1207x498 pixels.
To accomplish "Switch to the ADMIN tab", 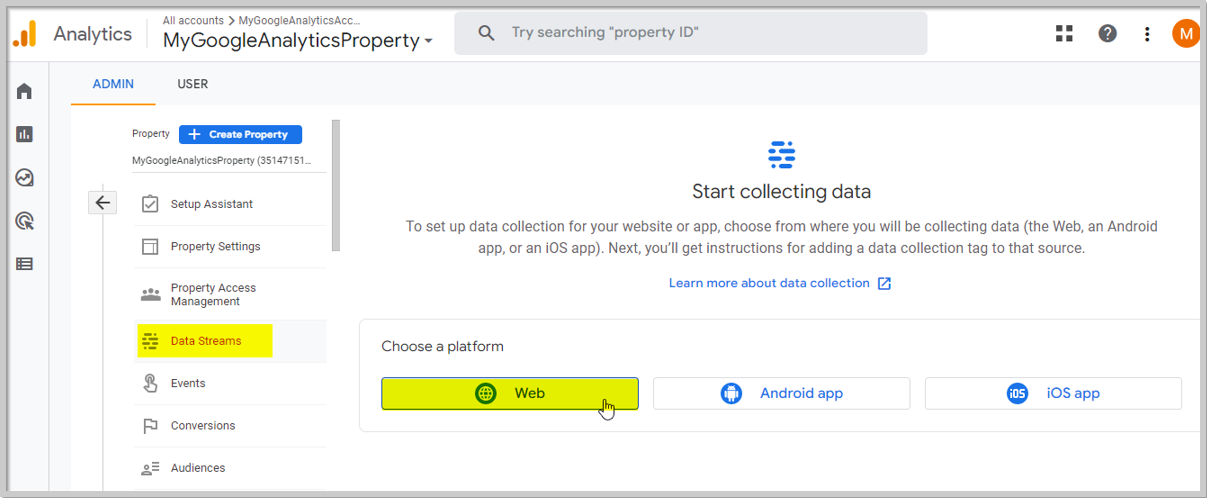I will pyautogui.click(x=113, y=84).
